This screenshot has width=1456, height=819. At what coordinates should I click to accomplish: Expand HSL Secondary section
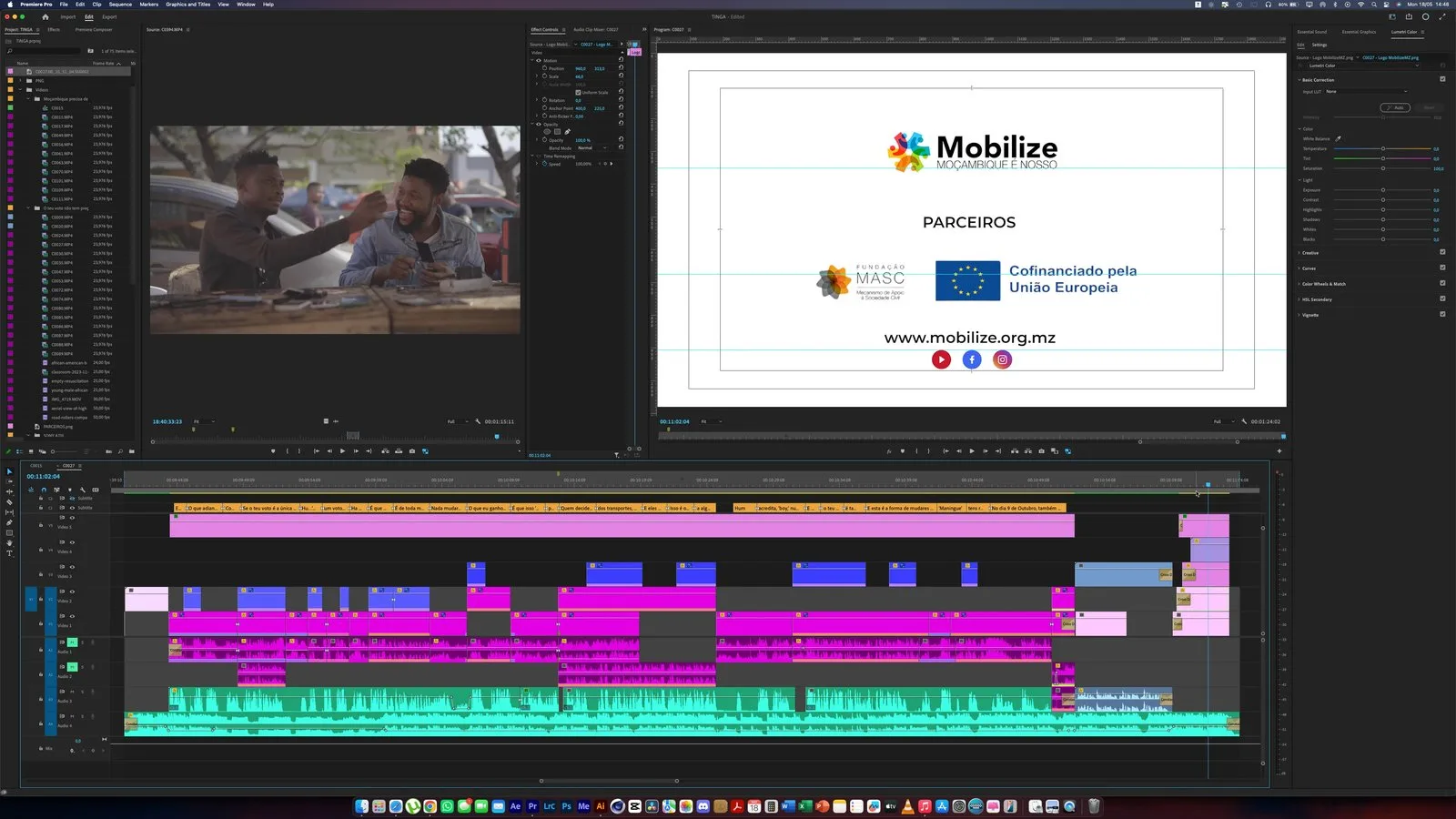click(1299, 299)
